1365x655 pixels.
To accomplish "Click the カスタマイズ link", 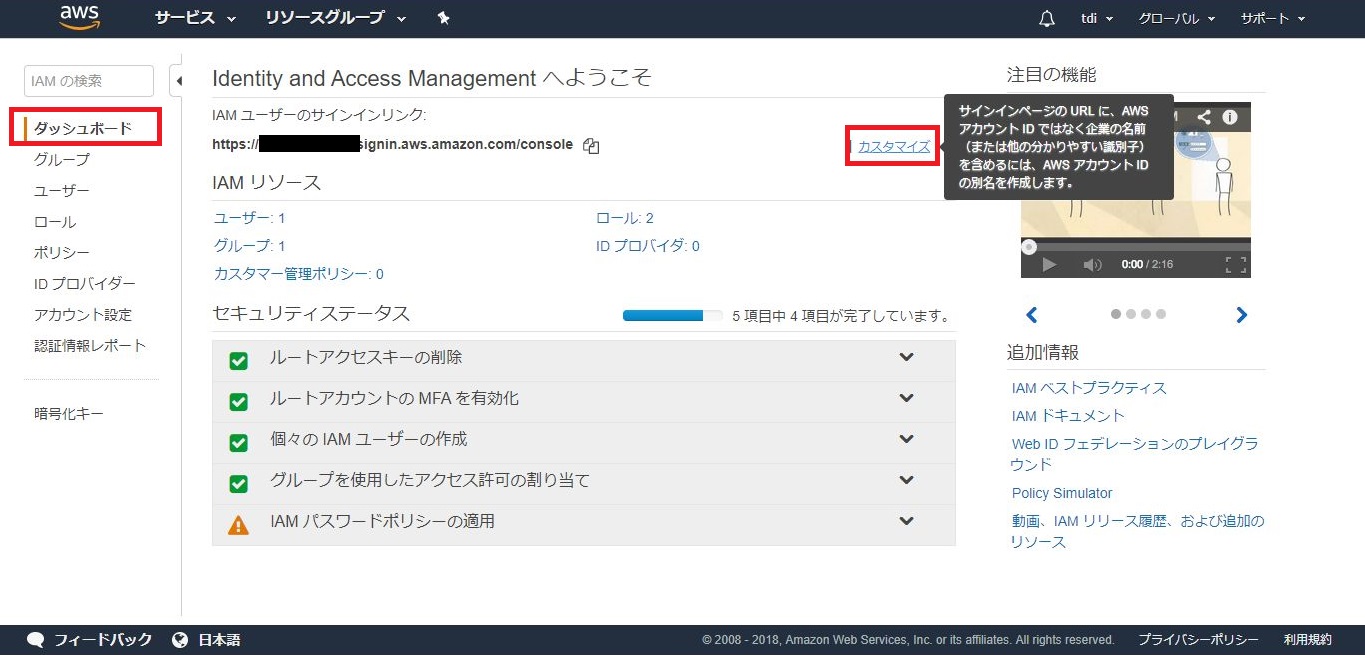I will pos(894,147).
